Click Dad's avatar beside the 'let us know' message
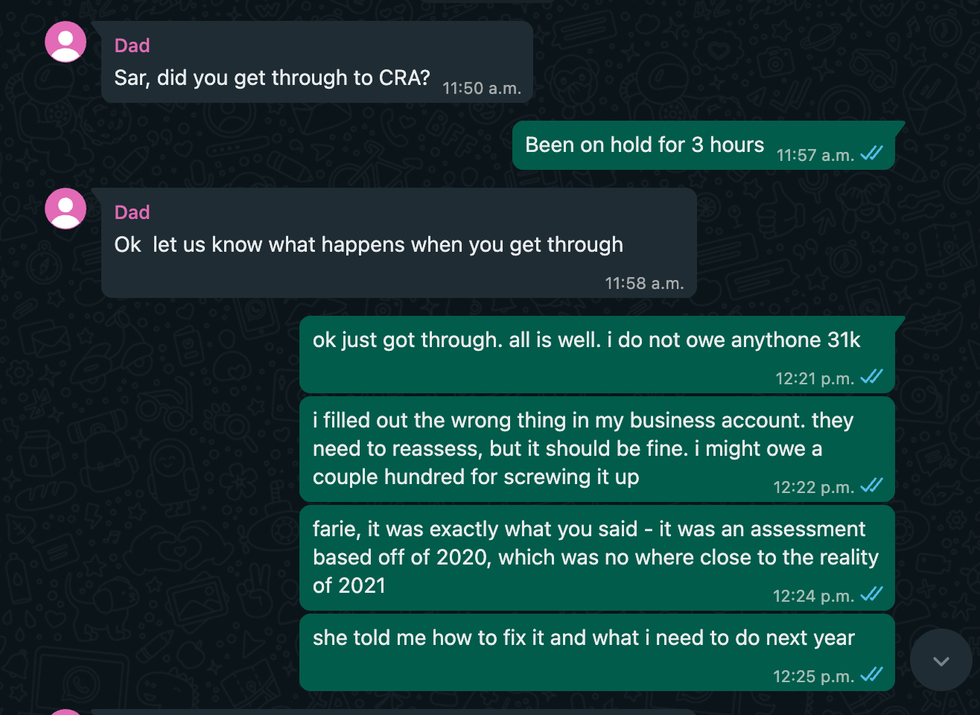Screen dimensions: 980x715 (x=66, y=209)
